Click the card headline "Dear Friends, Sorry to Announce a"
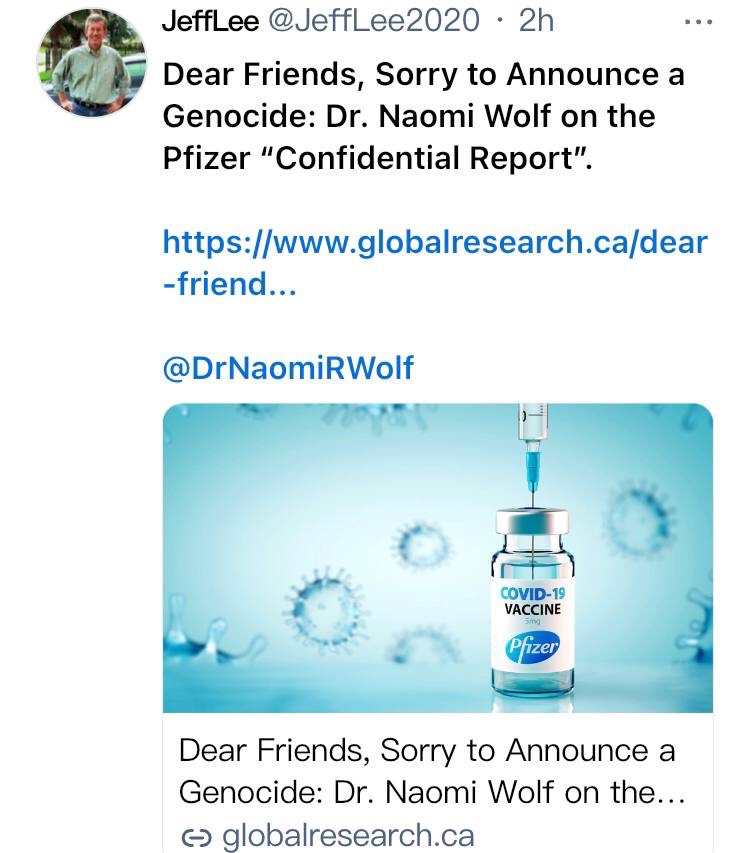The width and height of the screenshot is (750, 853). tap(427, 751)
